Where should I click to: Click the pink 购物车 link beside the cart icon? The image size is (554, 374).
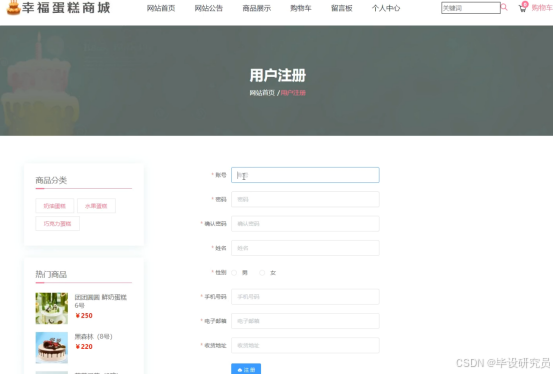point(542,8)
